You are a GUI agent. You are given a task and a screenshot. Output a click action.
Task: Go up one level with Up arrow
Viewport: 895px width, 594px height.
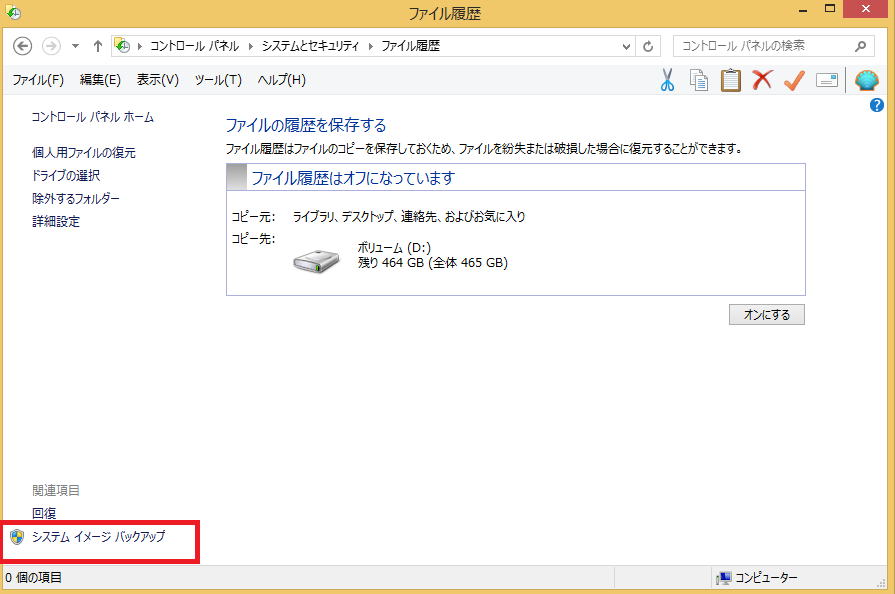tap(98, 46)
